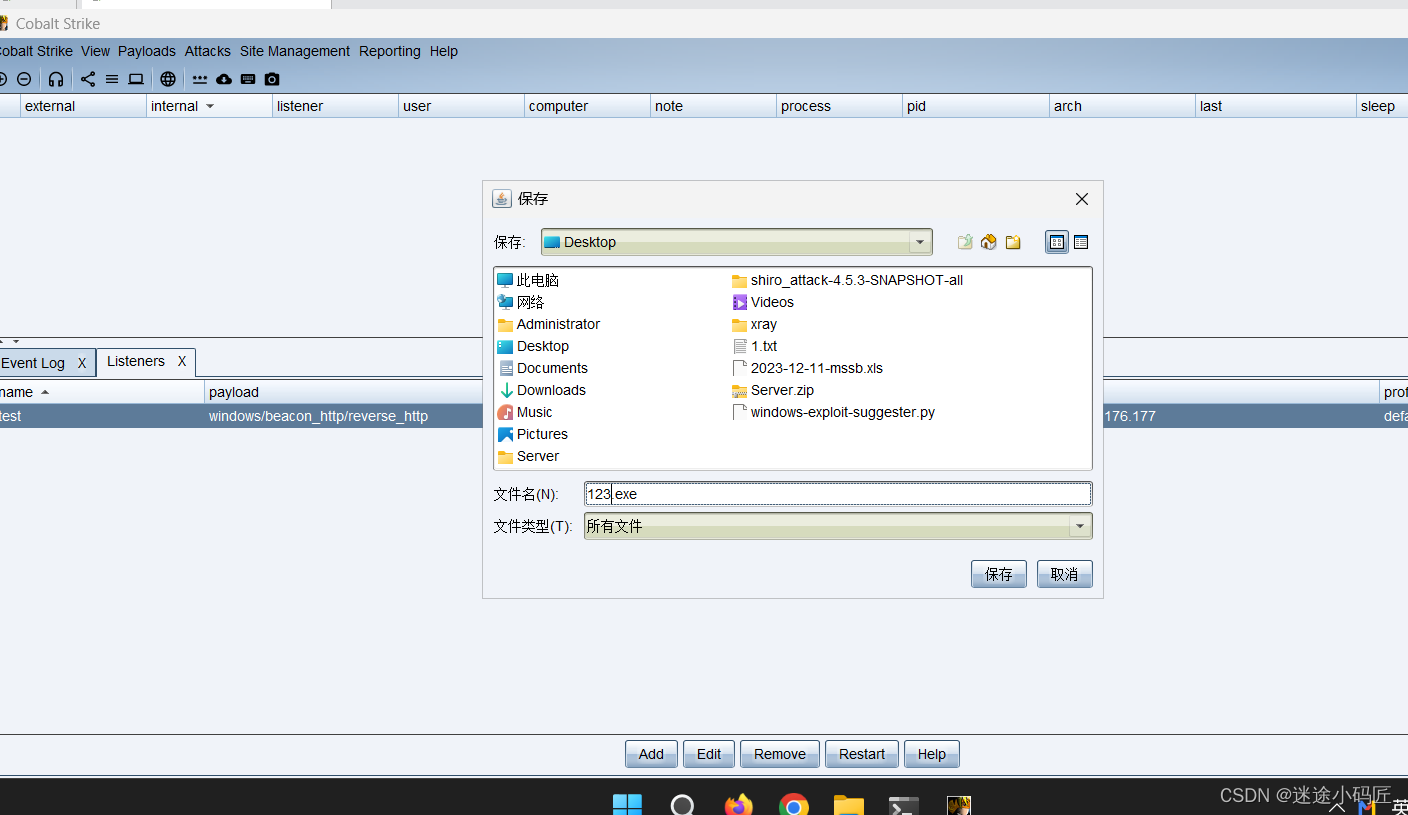Viewport: 1408px width, 815px height.
Task: Open the Site Management menu
Action: [295, 51]
